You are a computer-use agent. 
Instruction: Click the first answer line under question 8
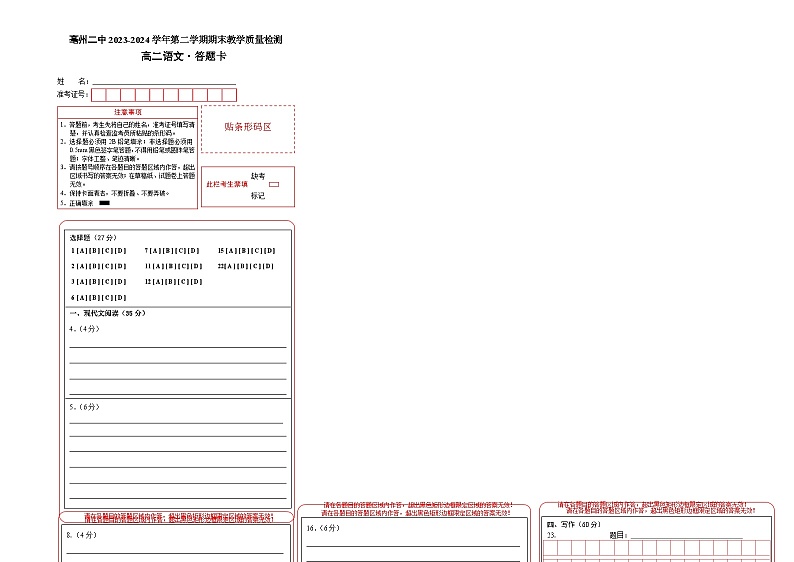coord(175,553)
